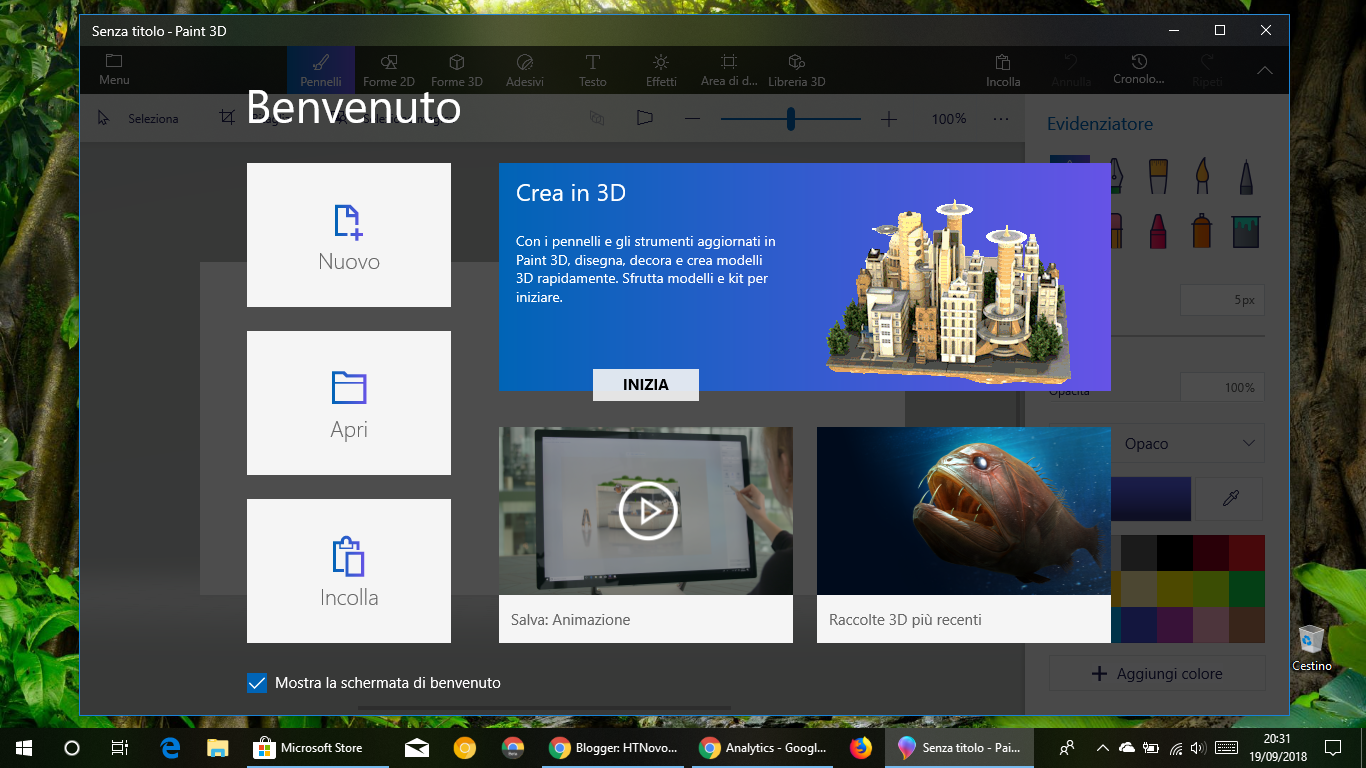The height and width of the screenshot is (768, 1366).
Task: Click the zoom in plus button
Action: pyautogui.click(x=889, y=119)
